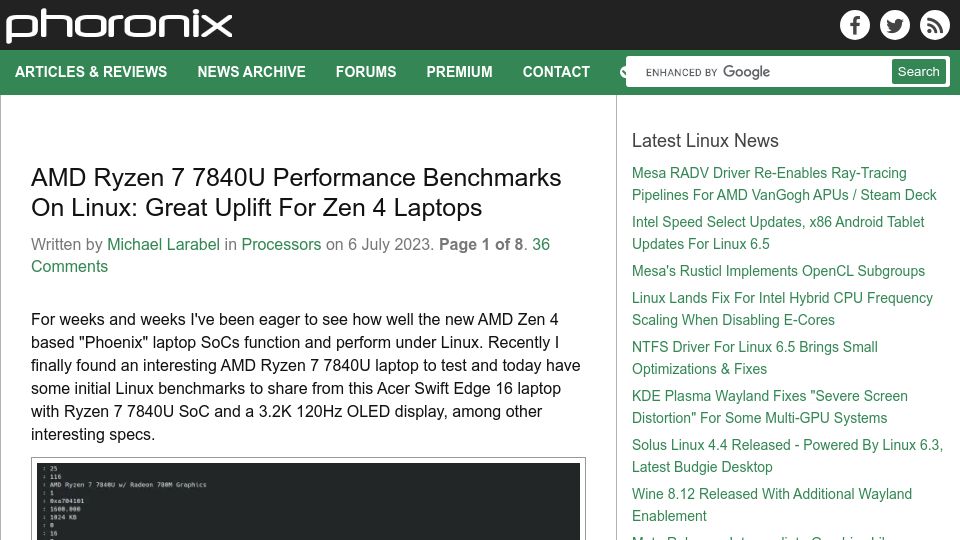Image resolution: width=960 pixels, height=540 pixels.
Task: Open the Phoronix Facebook page icon
Action: 855,25
